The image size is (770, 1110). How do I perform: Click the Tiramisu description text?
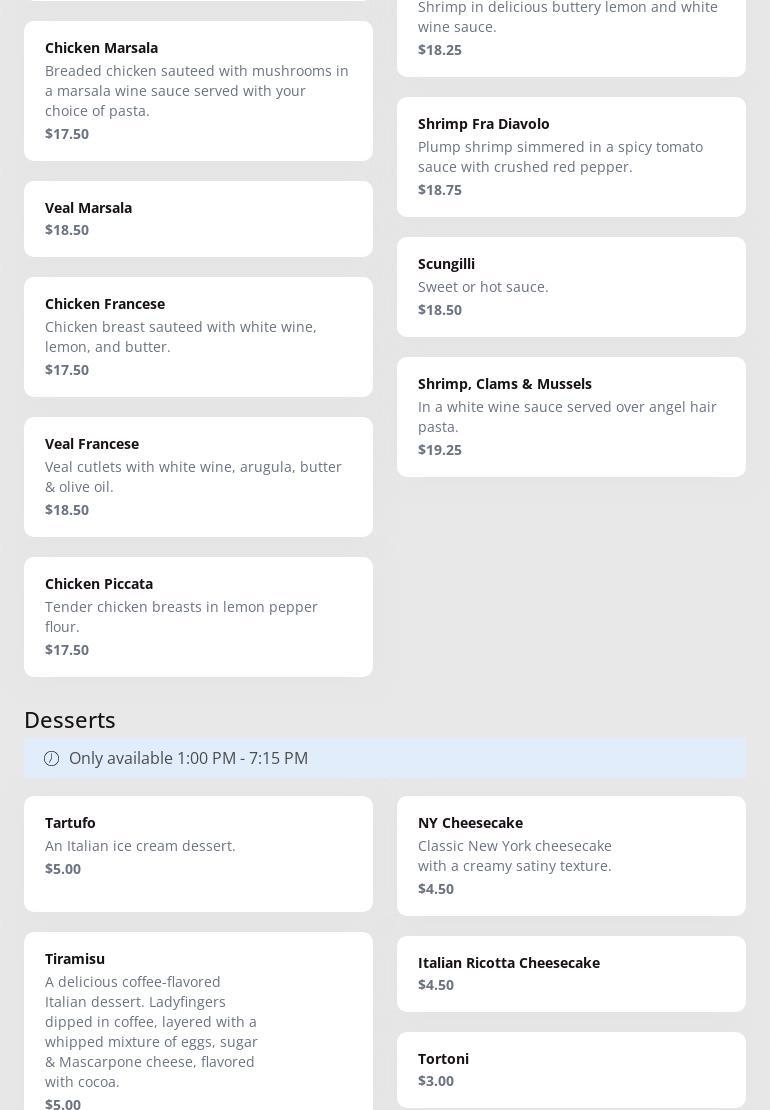coord(151,1031)
